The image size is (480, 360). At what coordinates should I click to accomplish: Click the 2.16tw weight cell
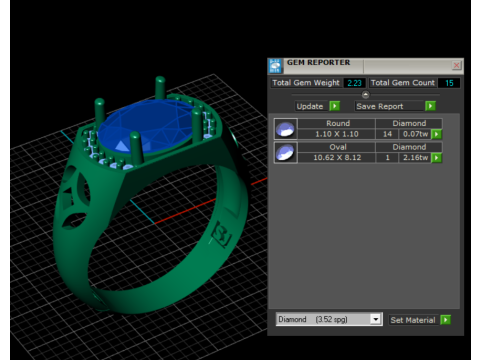tap(415, 157)
